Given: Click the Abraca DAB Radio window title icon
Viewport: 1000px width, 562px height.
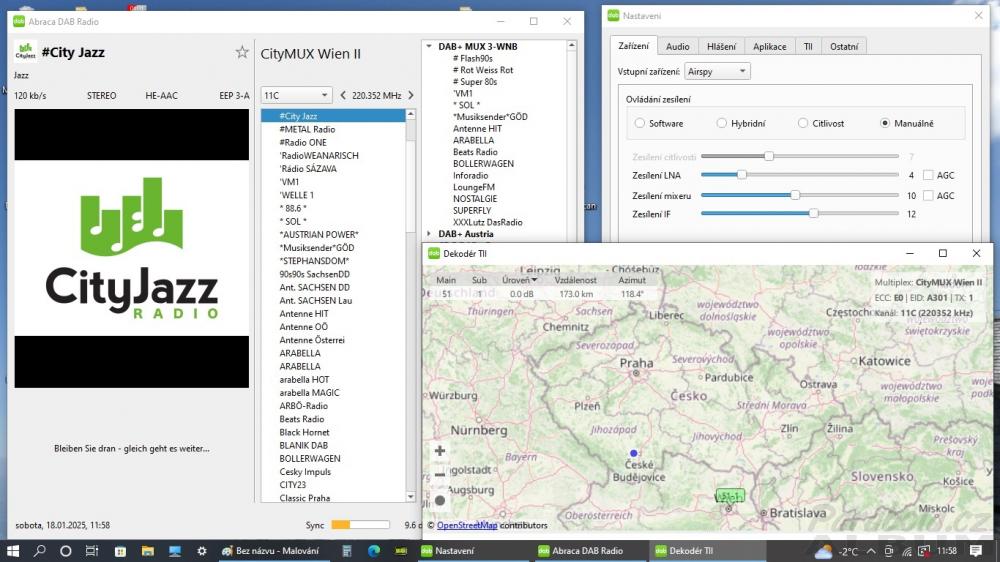Looking at the screenshot, I should point(19,21).
